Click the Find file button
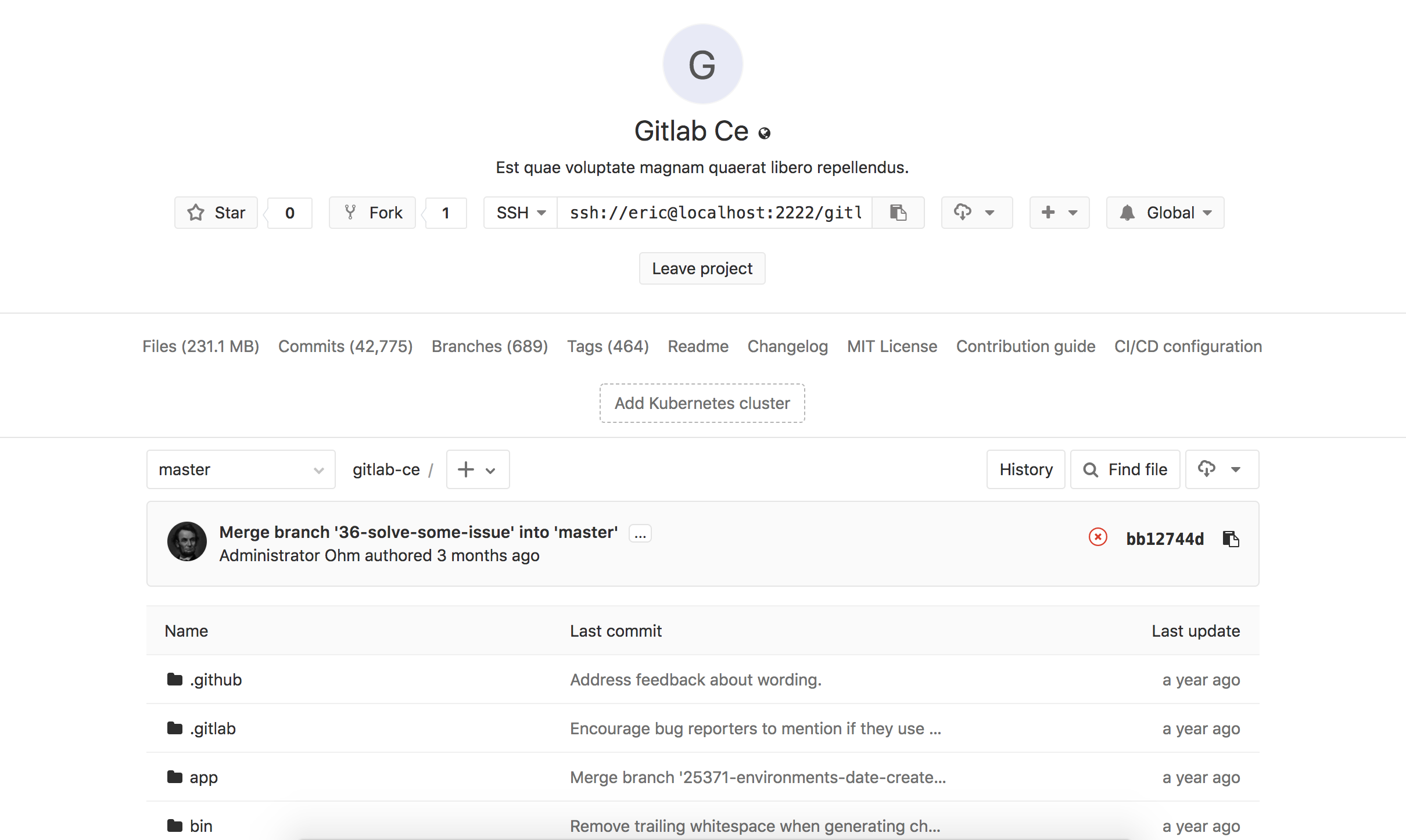 (1125, 469)
